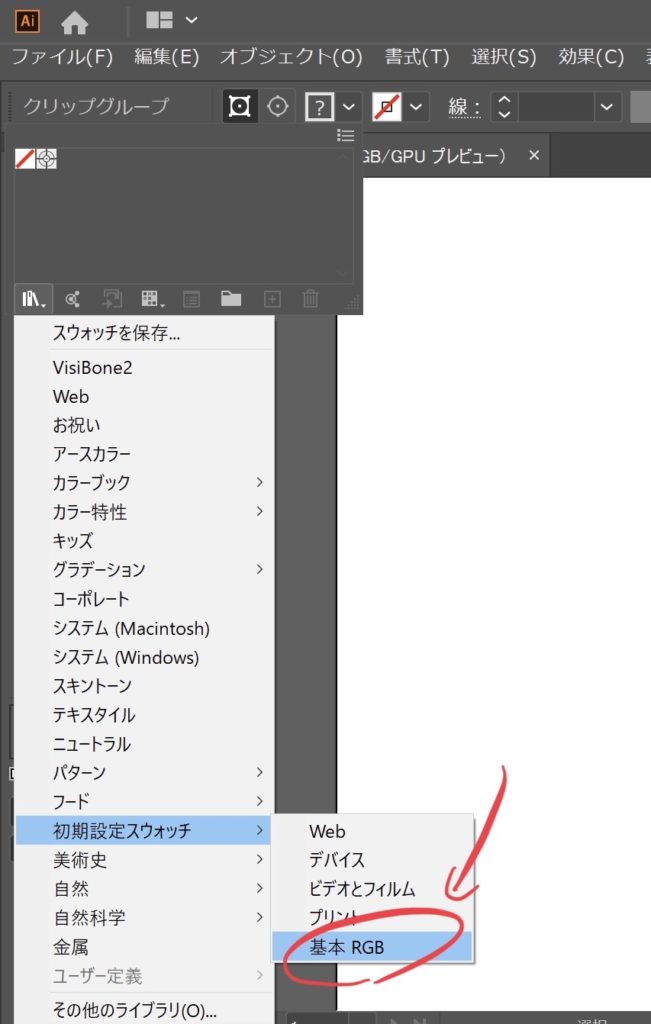This screenshot has height=1024, width=651.
Task: Expand the フード submenu
Action: [144, 801]
